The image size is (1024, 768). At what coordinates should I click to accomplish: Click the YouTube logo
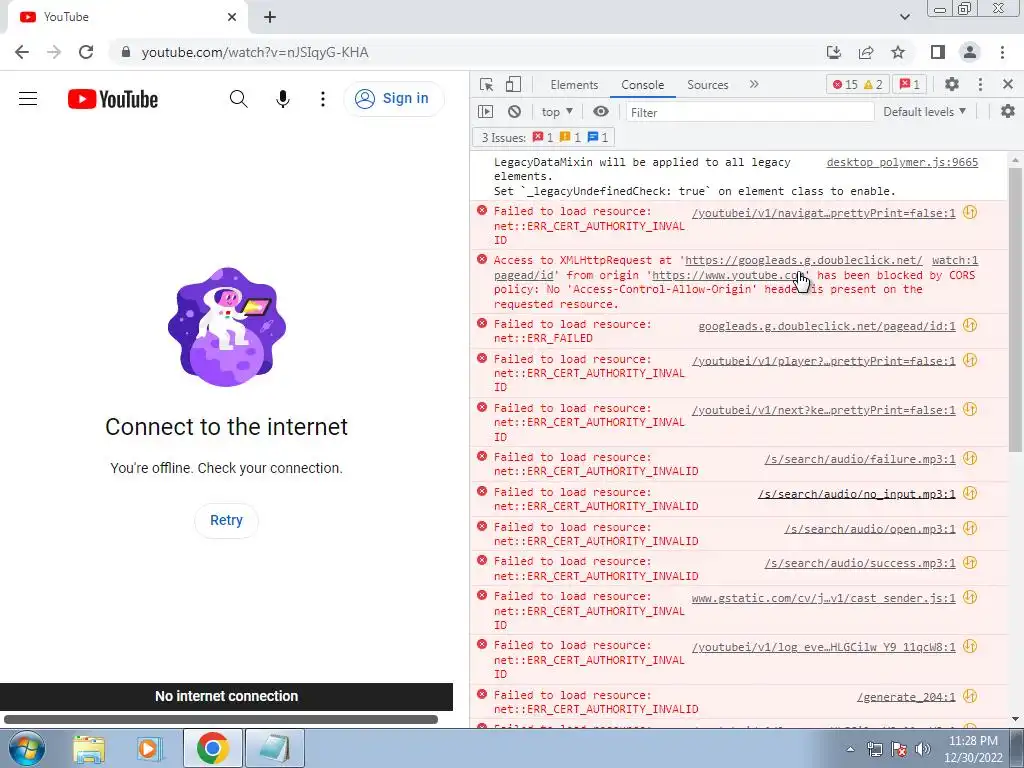(113, 99)
